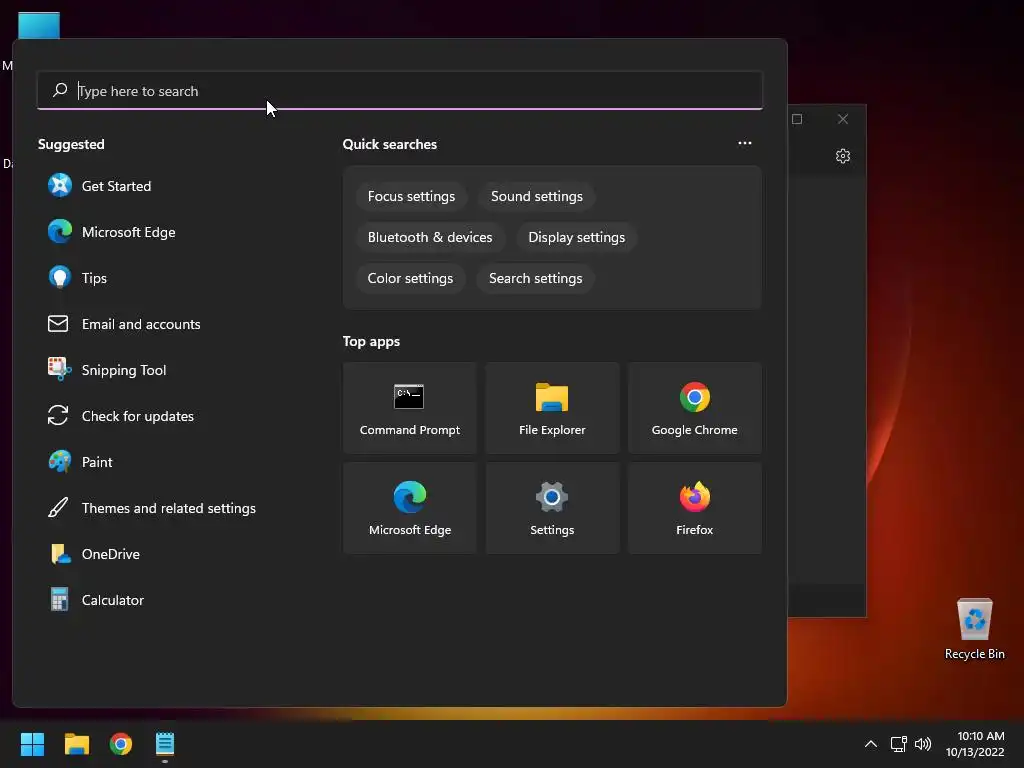The height and width of the screenshot is (768, 1024).
Task: Open taskbar clock and date
Action: click(975, 744)
